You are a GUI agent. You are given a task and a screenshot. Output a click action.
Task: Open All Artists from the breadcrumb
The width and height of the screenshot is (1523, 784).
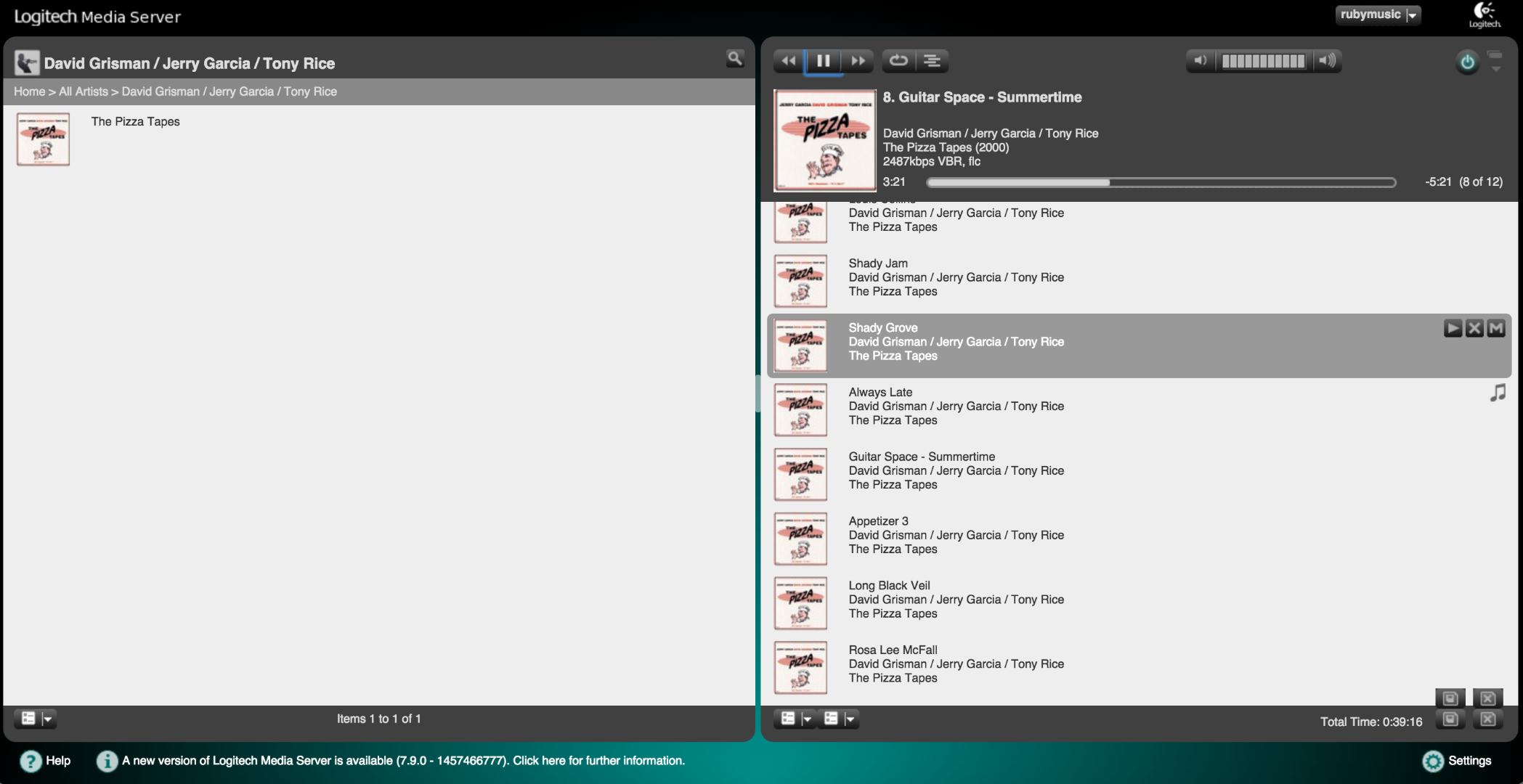click(82, 91)
